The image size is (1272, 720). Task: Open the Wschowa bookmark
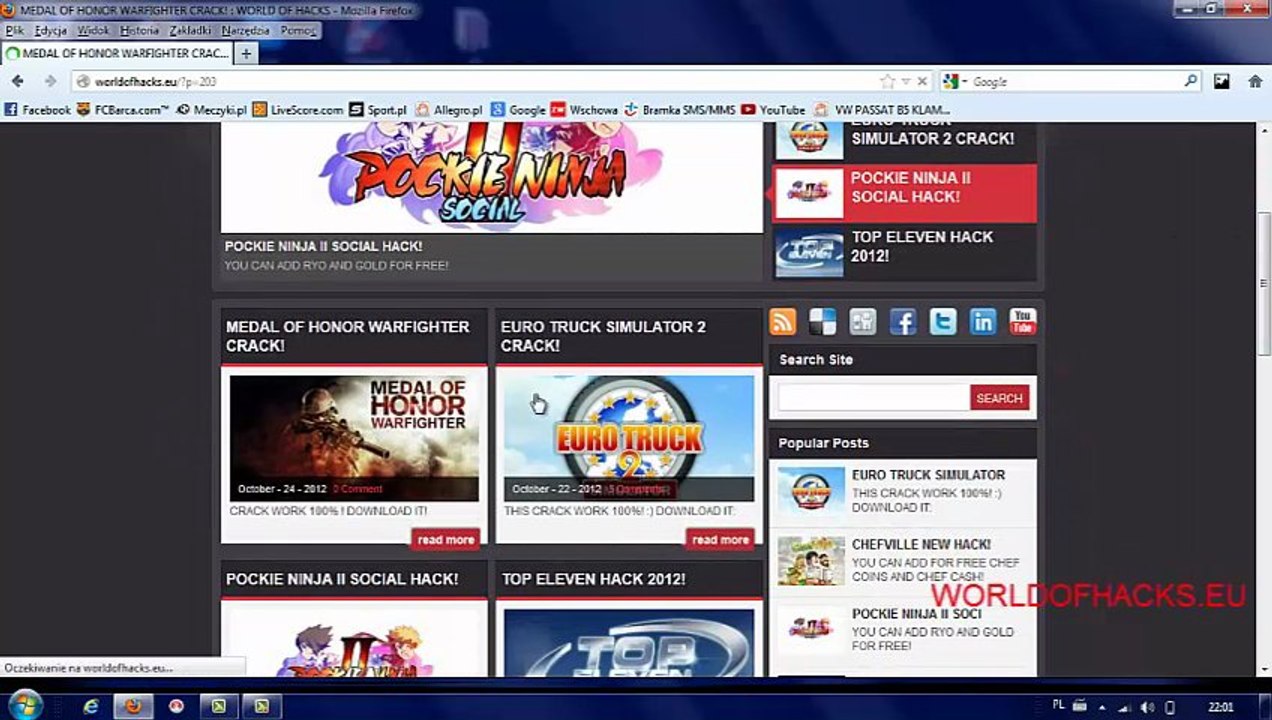[x=585, y=110]
